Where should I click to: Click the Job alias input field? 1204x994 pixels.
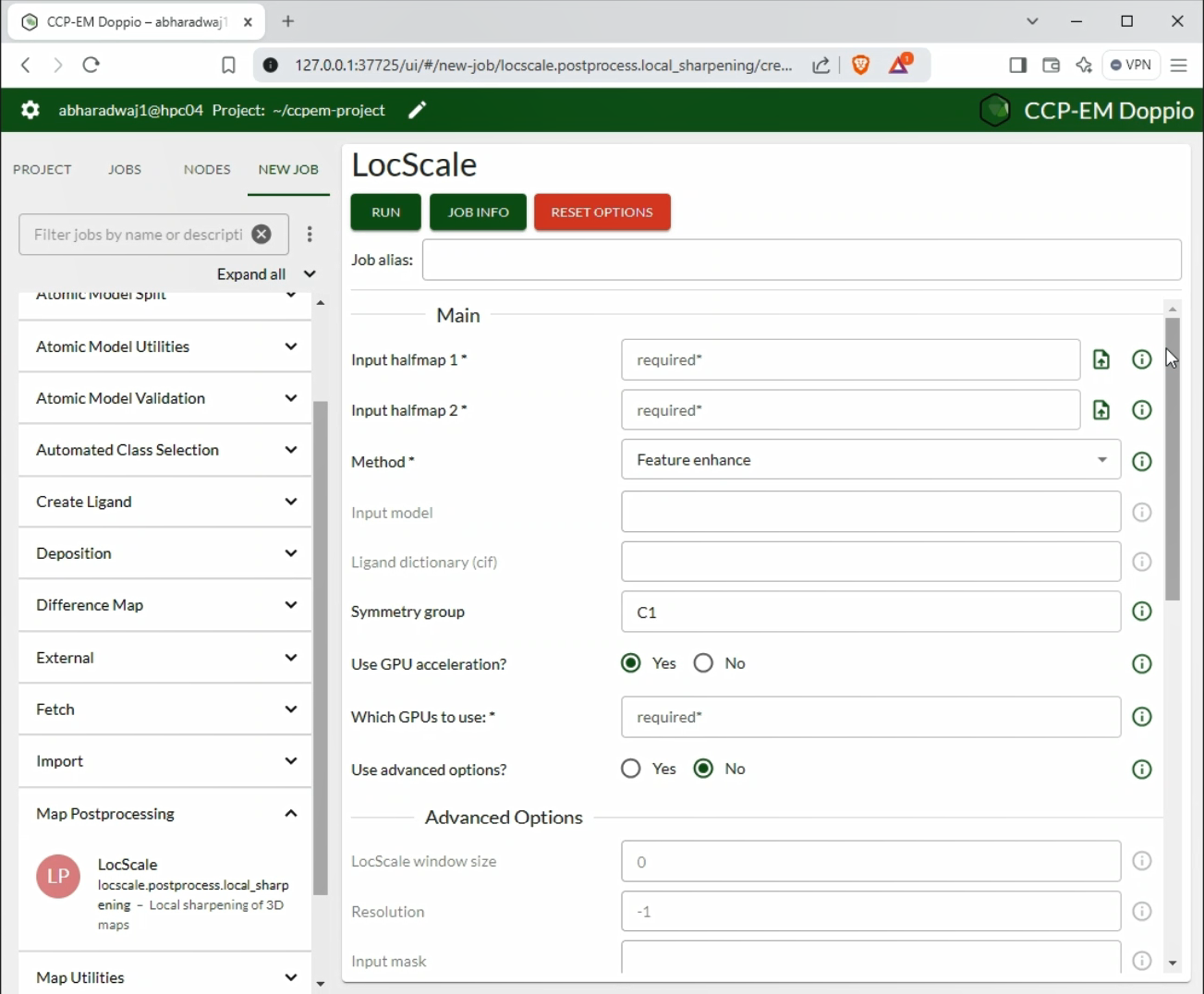pyautogui.click(x=802, y=260)
